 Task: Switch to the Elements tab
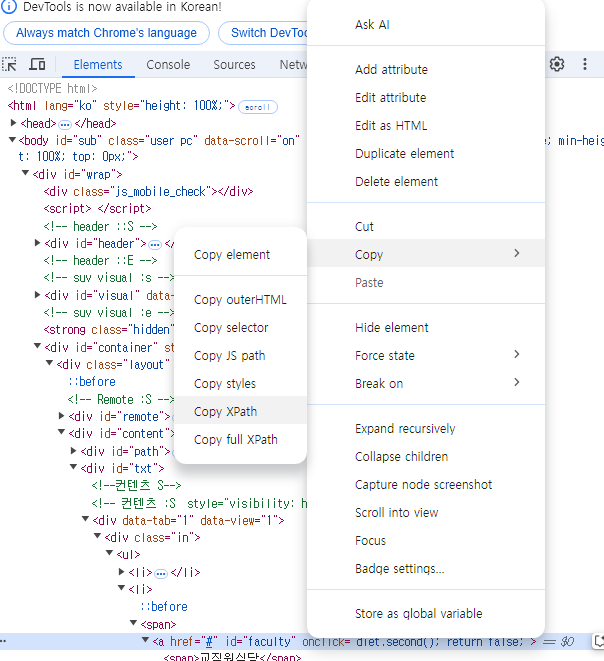click(x=98, y=64)
